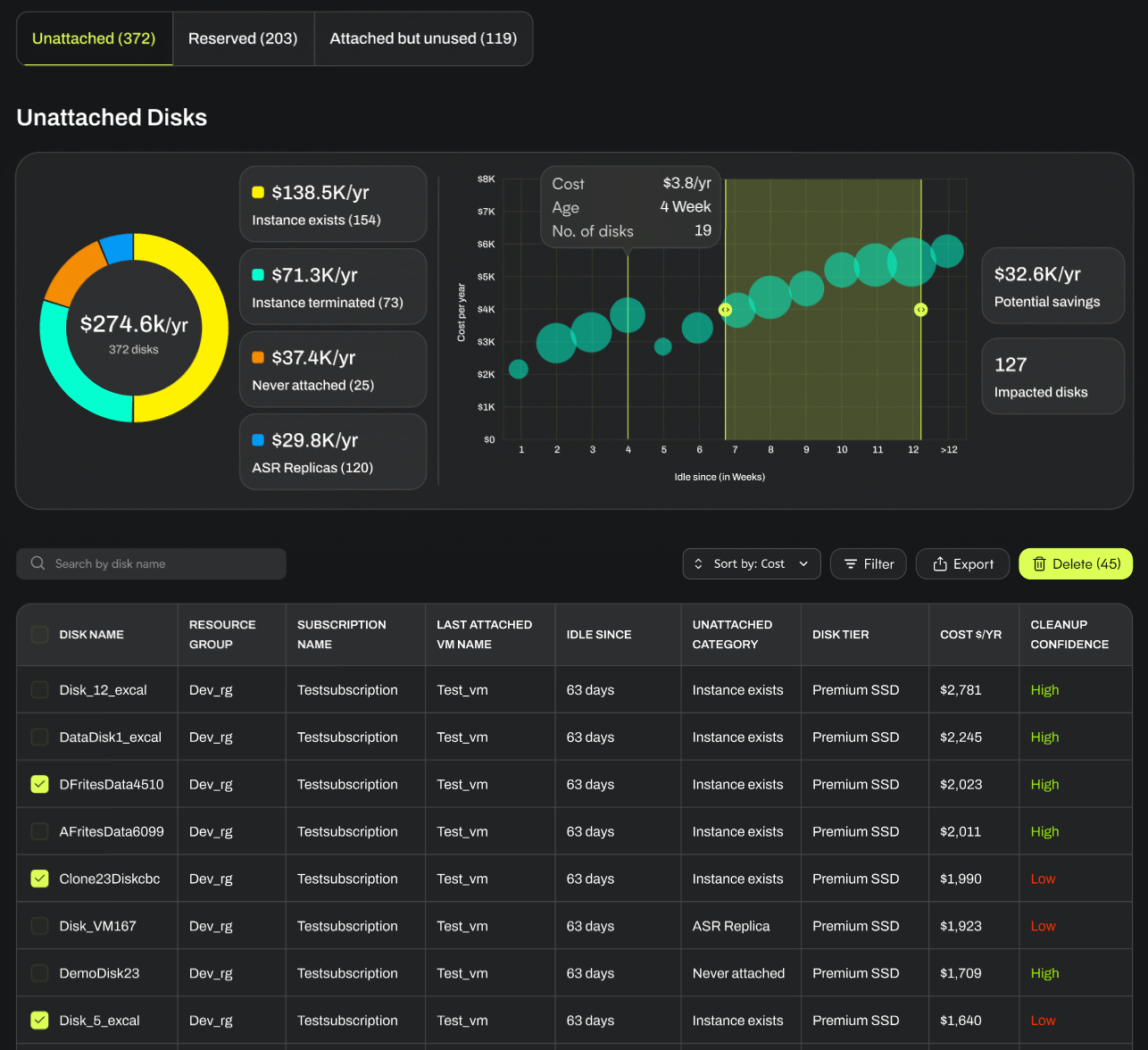The height and width of the screenshot is (1050, 1148).
Task: Switch to the Reserved (203) tab
Action: 242,38
